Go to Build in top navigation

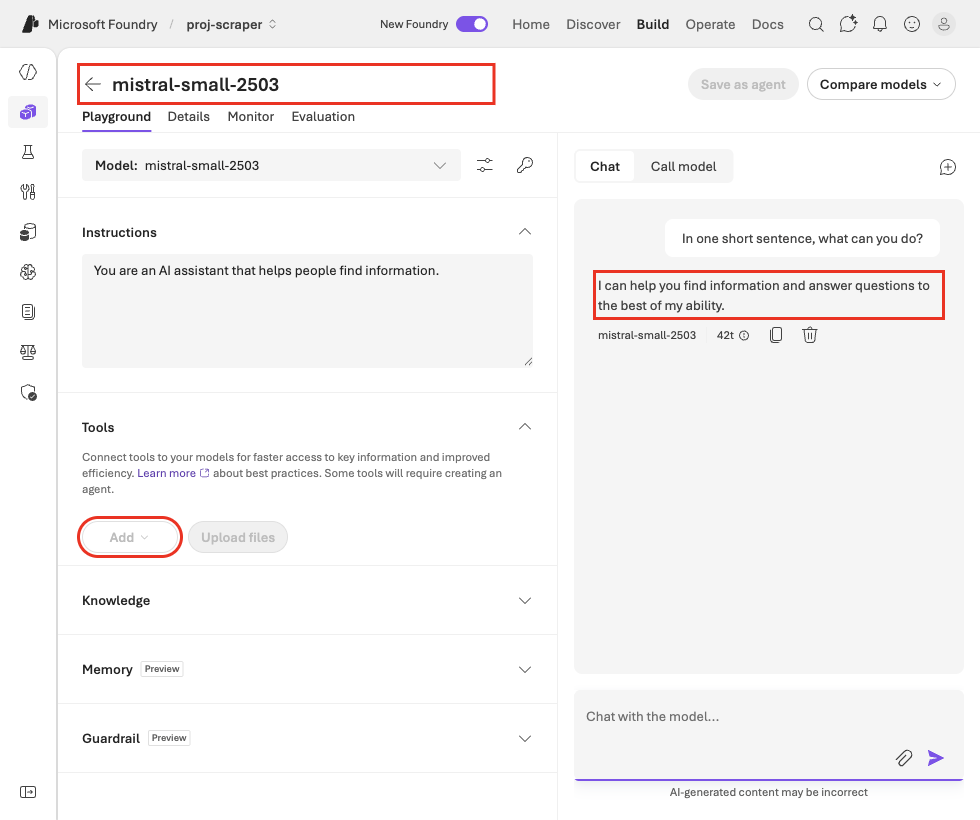click(653, 24)
